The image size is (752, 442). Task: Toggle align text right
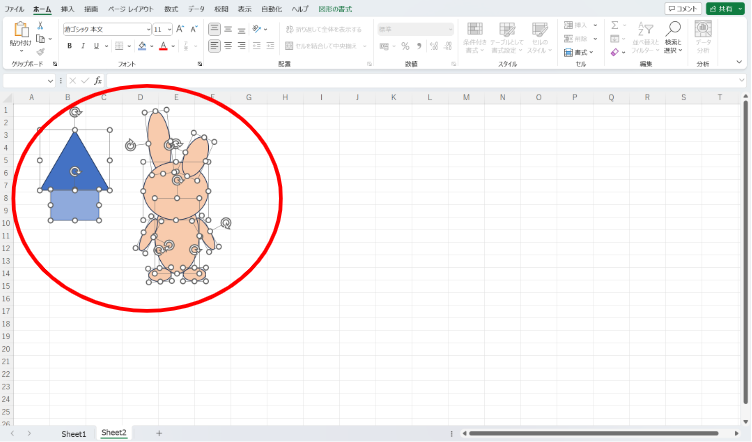(242, 46)
